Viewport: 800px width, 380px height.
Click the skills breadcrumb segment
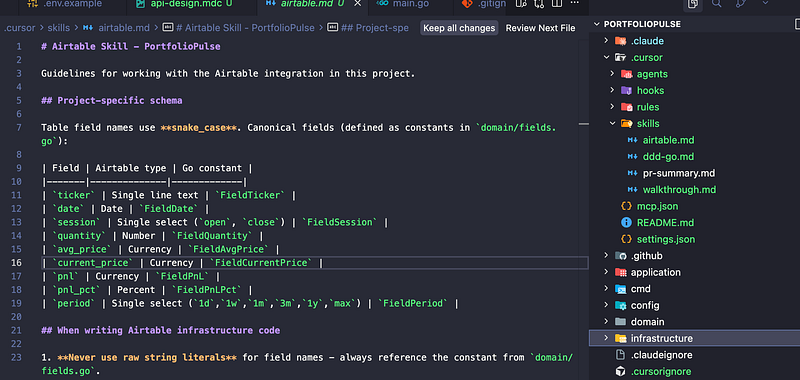point(60,28)
